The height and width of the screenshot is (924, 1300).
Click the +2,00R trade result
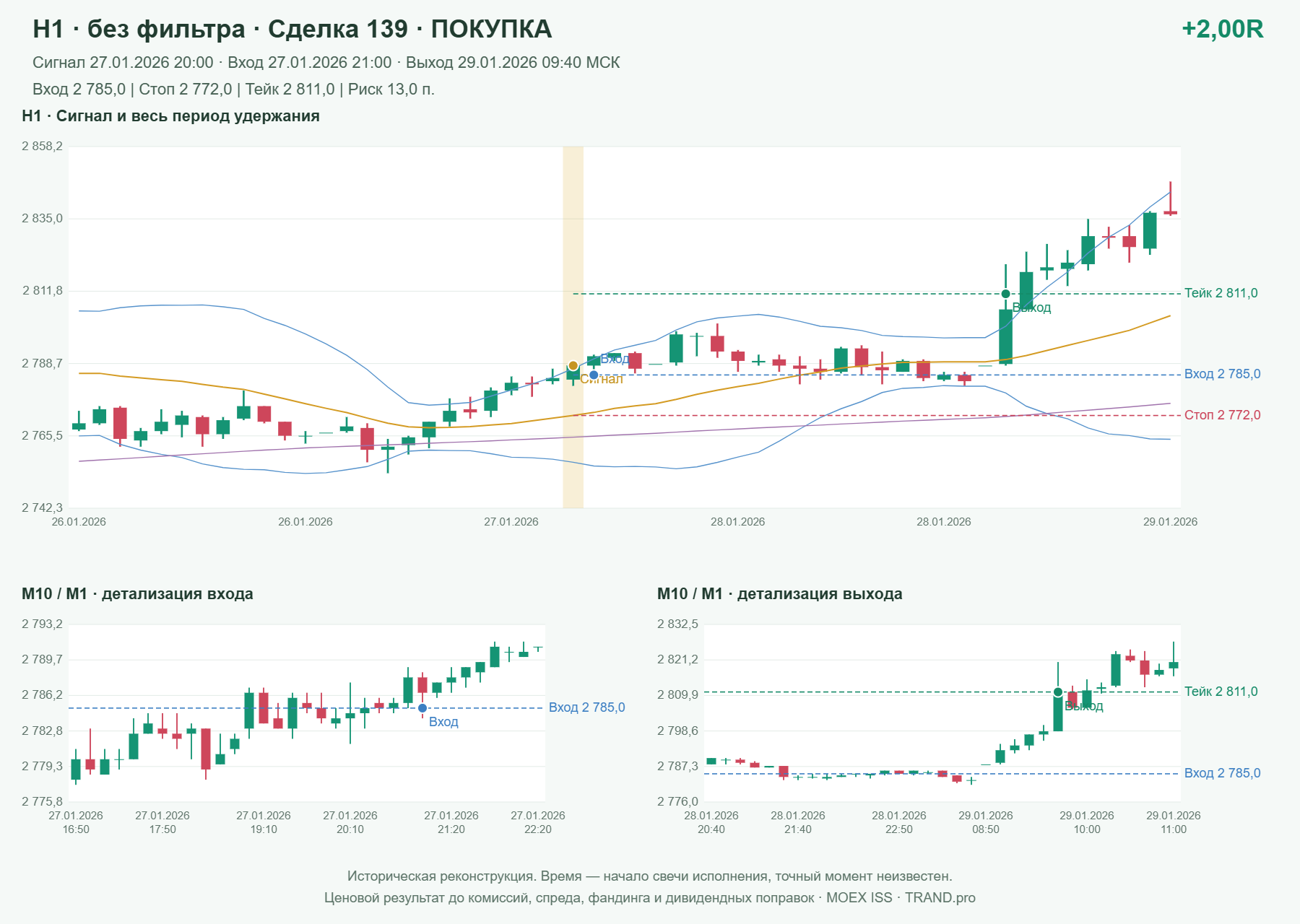(x=1222, y=29)
